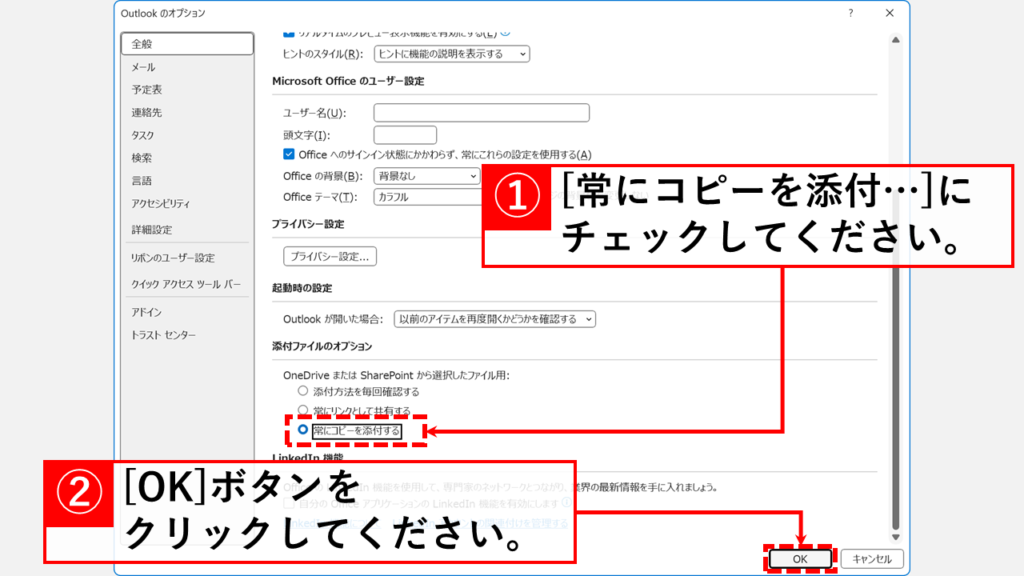Open リボンのユーザー設定 category

coord(172,258)
